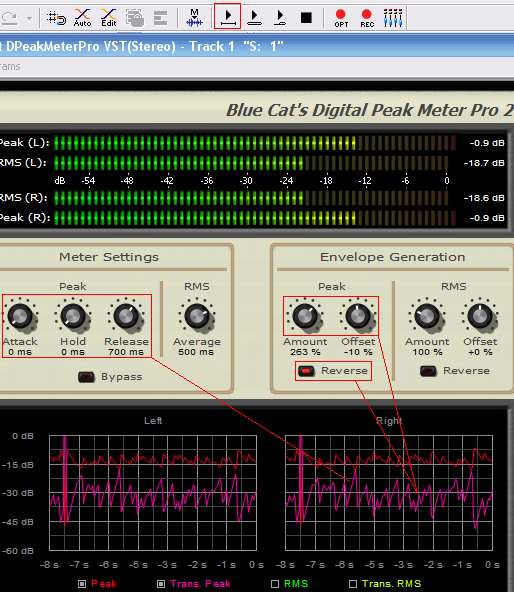Click the M waveform marker icon

(194, 18)
